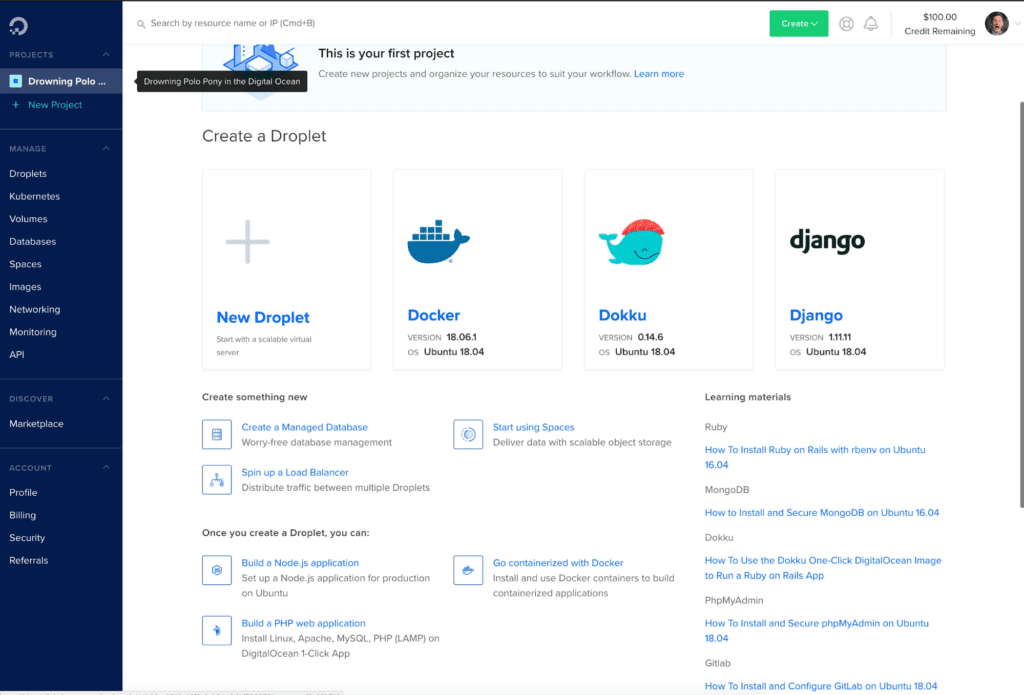Open the Install and Secure phpMyAdmin tutorial
The height and width of the screenshot is (695, 1024).
coord(816,631)
